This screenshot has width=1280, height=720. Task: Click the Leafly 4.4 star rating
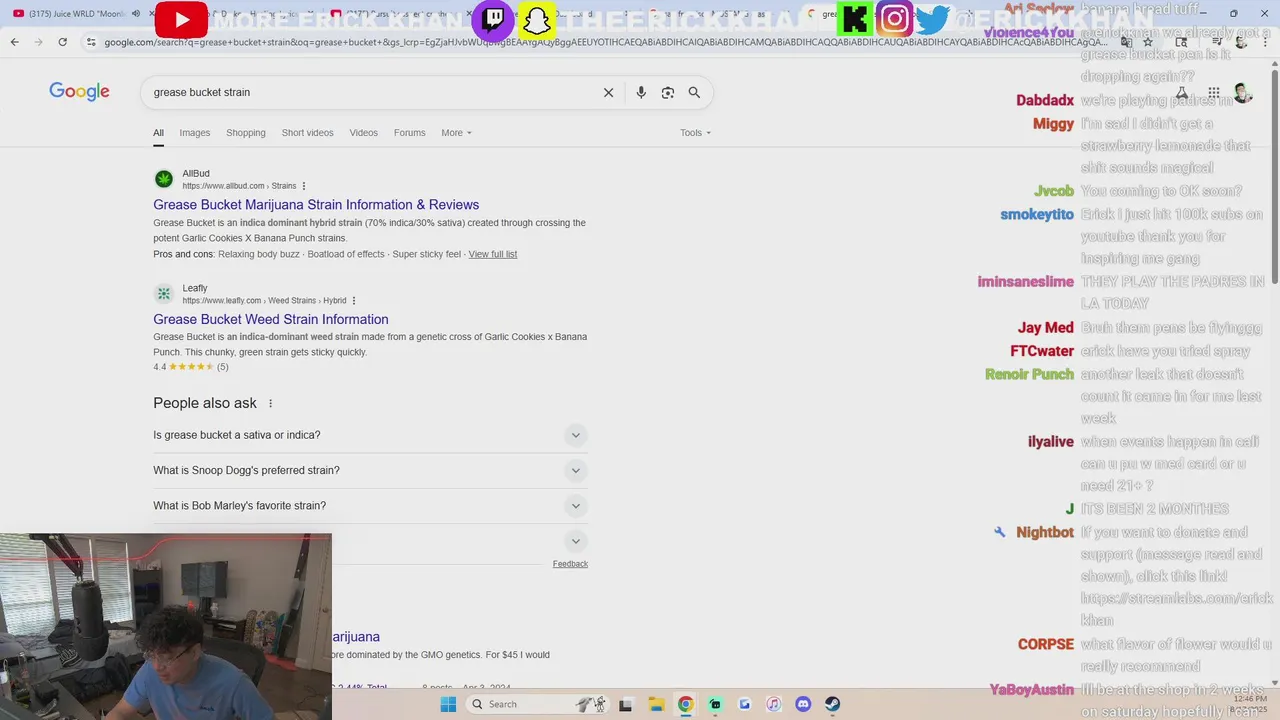pyautogui.click(x=191, y=367)
